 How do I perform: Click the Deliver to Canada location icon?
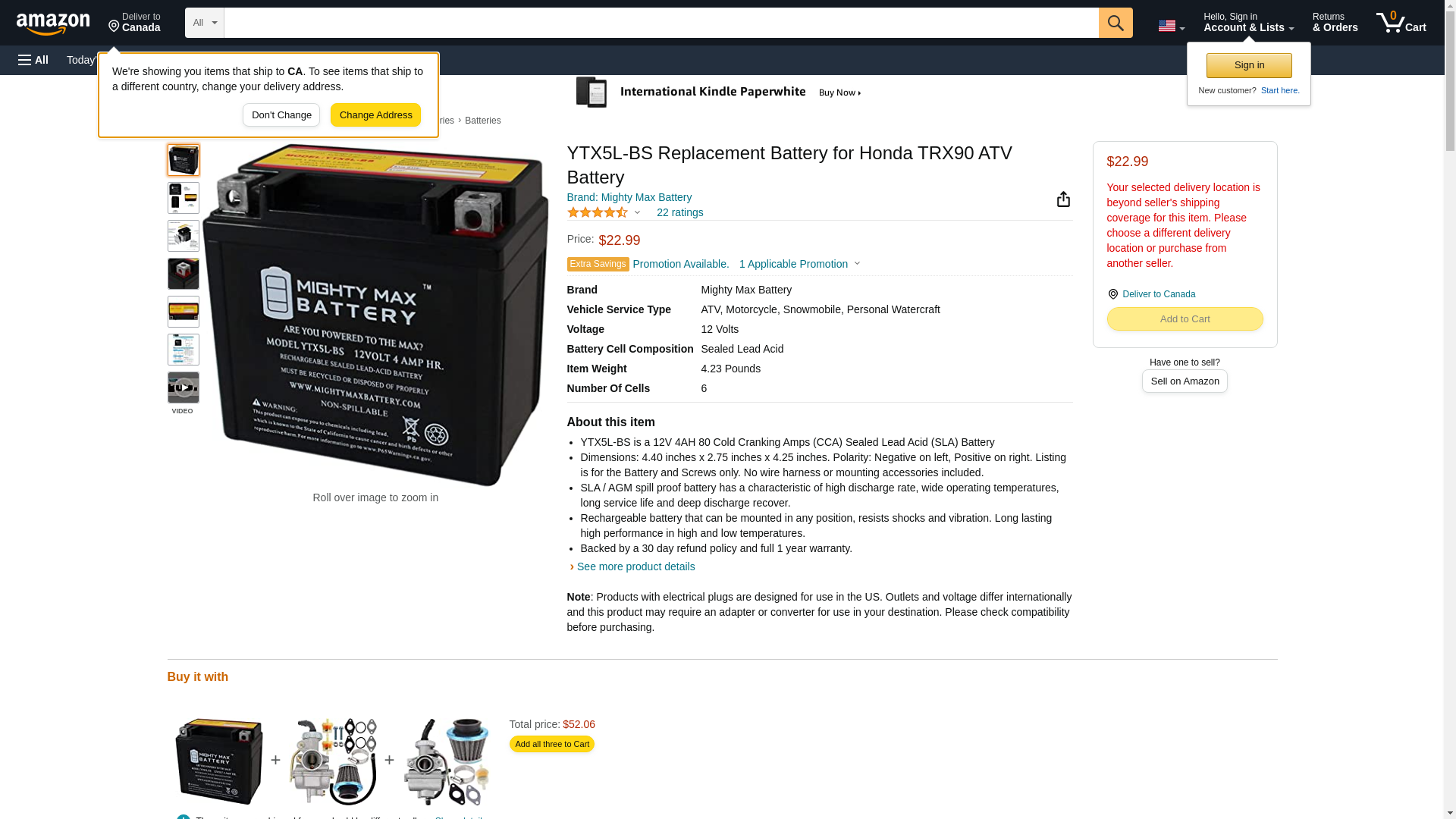click(x=1112, y=294)
